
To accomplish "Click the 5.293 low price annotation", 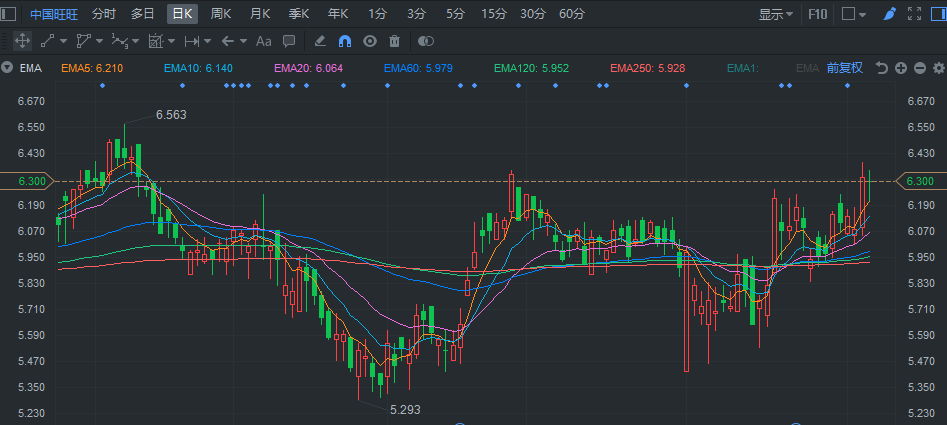I will 405,410.
